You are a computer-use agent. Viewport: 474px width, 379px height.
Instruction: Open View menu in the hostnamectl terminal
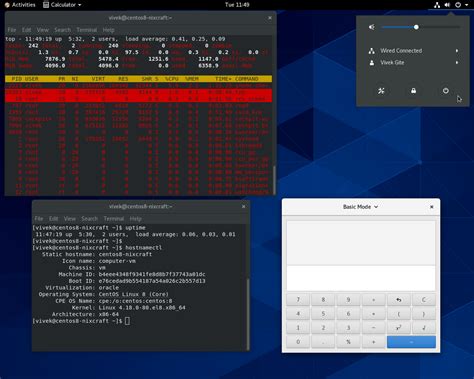(x=70, y=219)
